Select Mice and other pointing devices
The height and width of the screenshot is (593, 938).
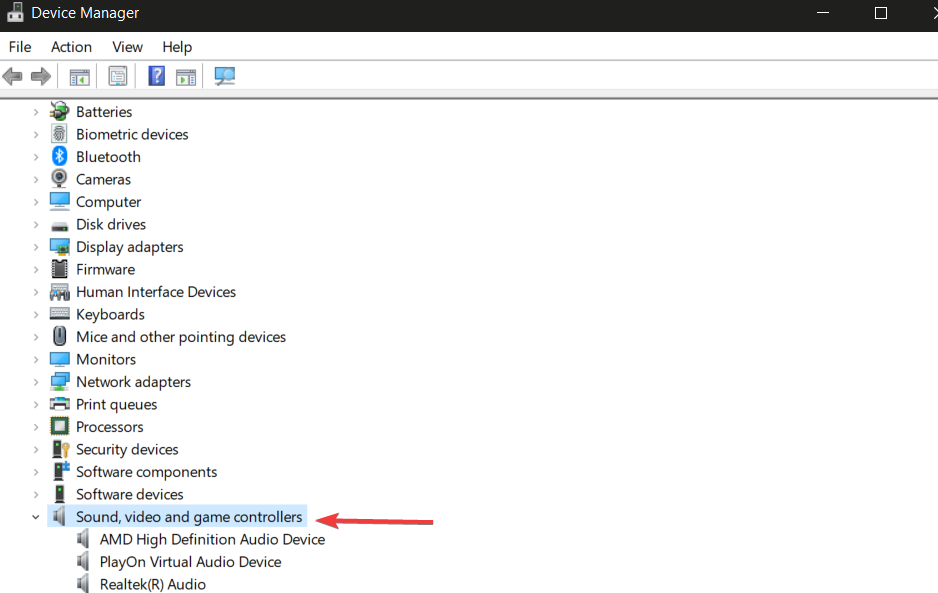[x=181, y=337]
